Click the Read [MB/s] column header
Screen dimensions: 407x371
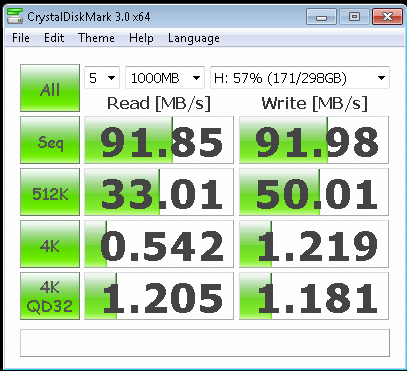tap(159, 103)
